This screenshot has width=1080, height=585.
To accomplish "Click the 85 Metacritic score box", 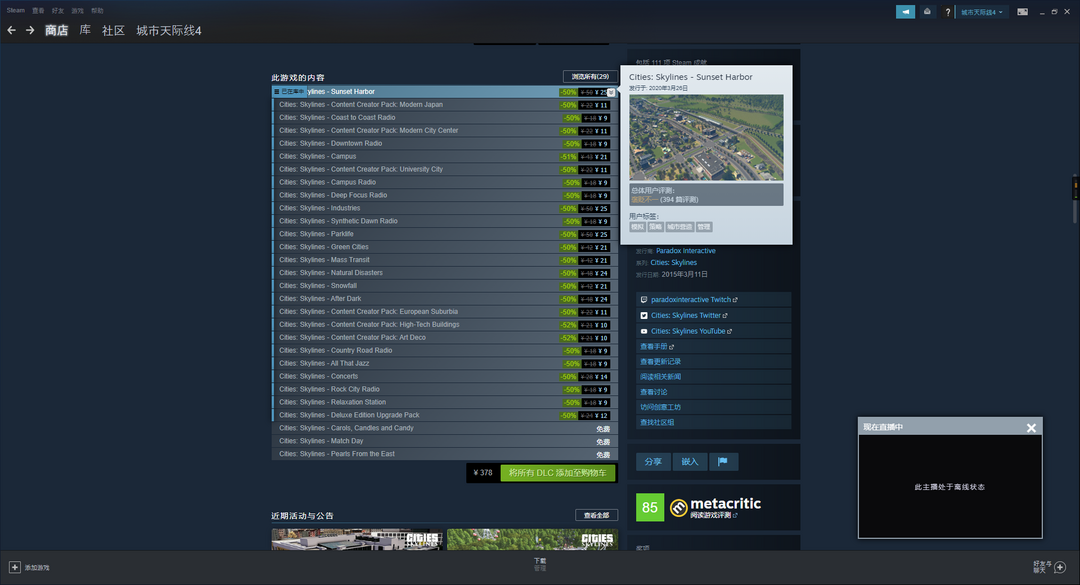I will (x=650, y=508).
